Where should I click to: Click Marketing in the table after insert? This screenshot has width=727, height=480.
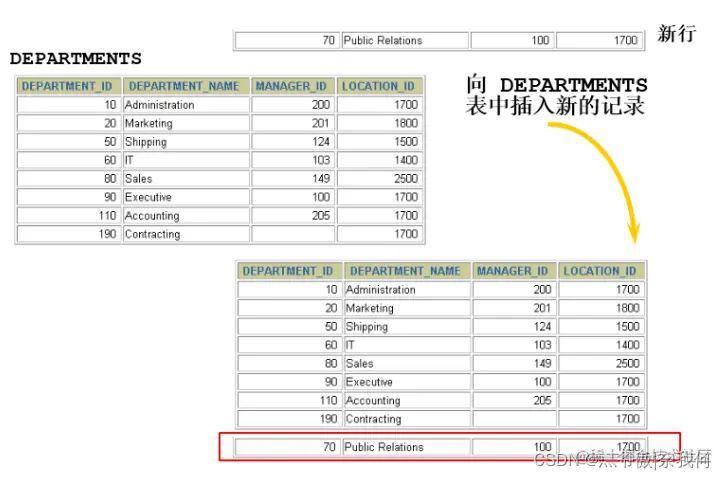[370, 308]
